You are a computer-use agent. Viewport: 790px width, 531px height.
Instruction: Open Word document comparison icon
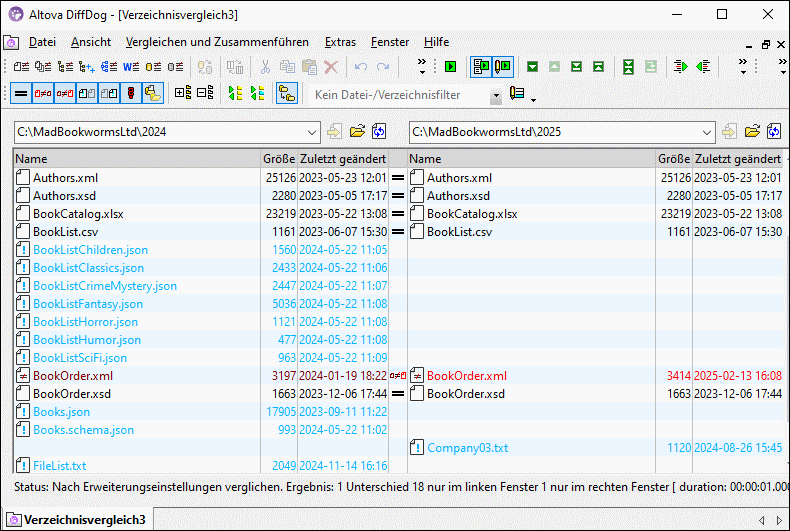point(130,67)
